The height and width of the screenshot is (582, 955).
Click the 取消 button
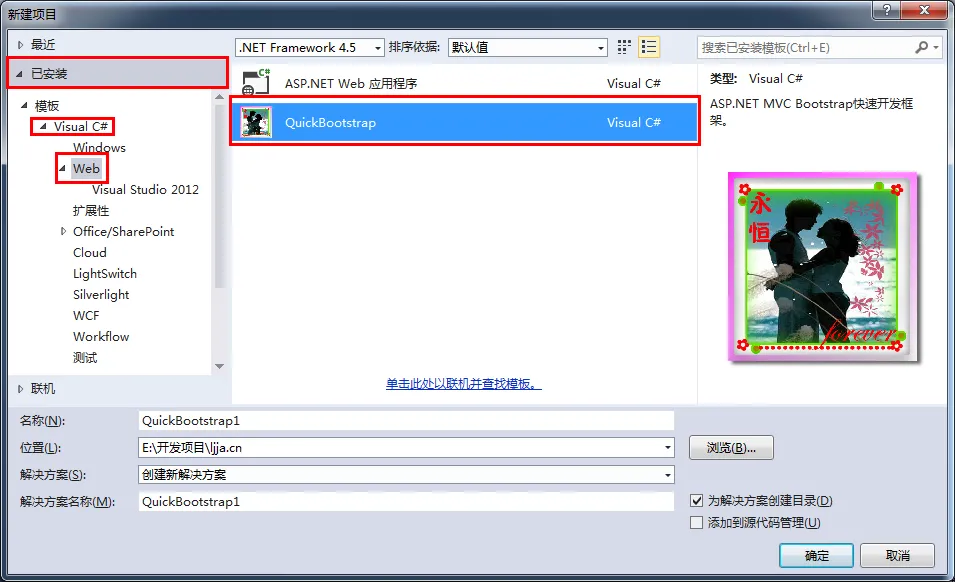(x=898, y=555)
